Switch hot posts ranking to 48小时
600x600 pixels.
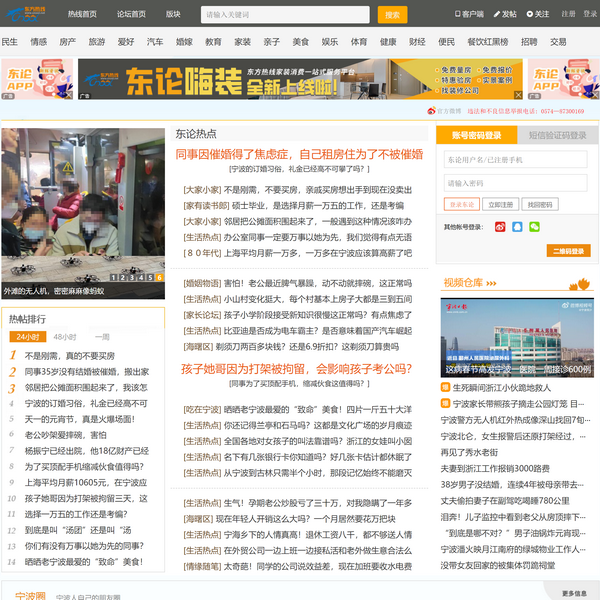tap(65, 337)
